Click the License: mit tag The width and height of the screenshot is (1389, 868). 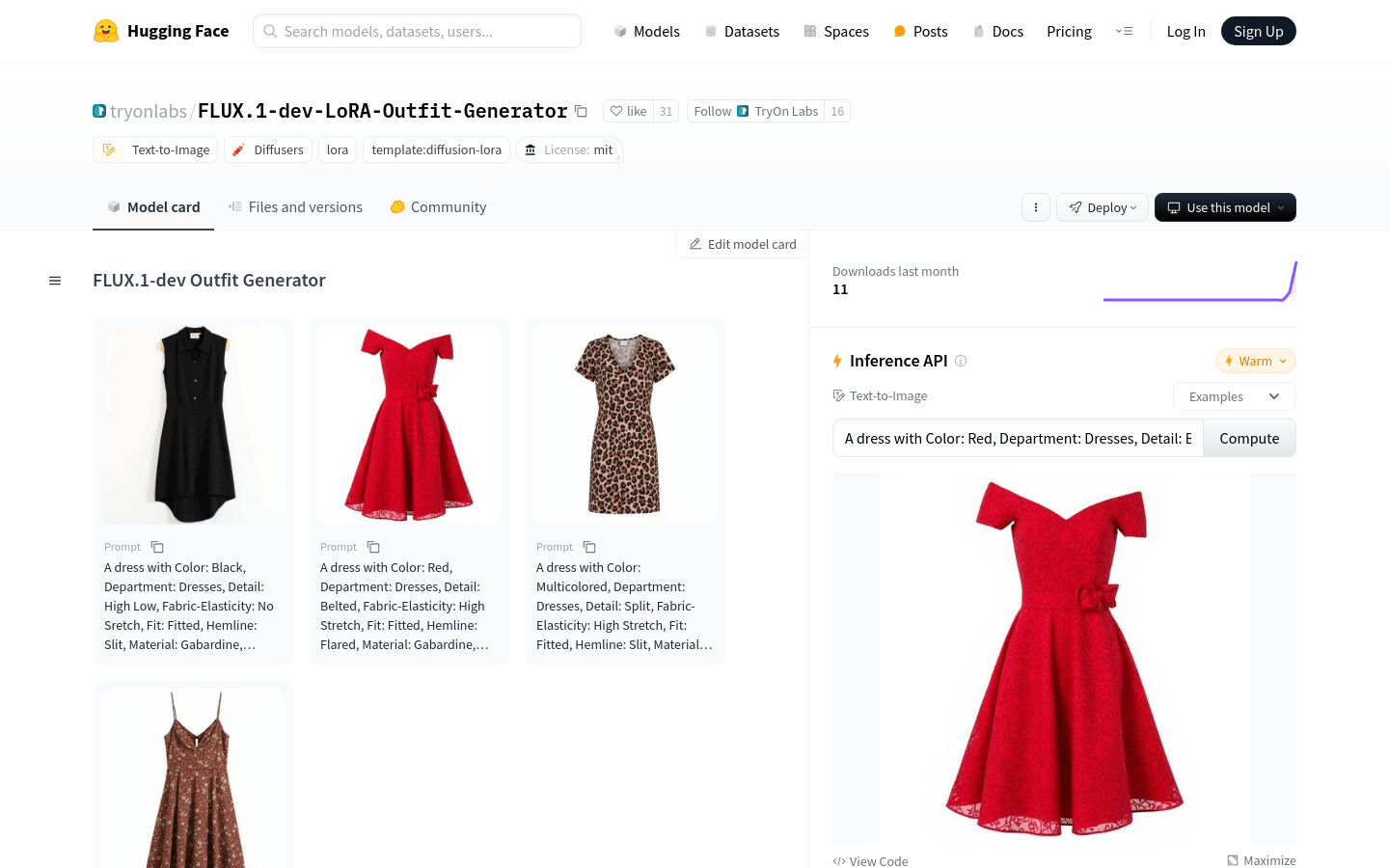(569, 149)
